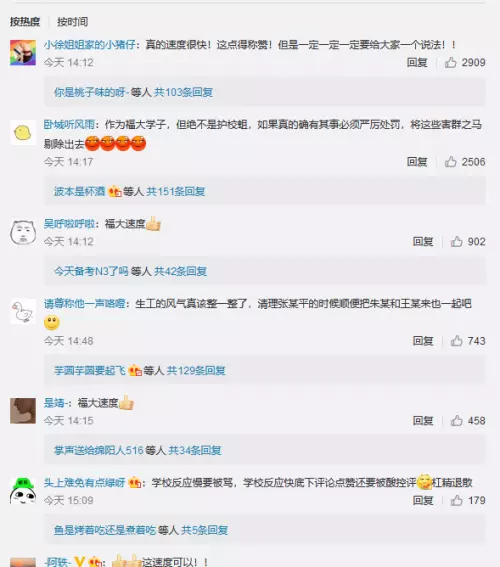Like the 14:12 福大速度 comment with 902 likes
Screen dimensions: 500x567
tap(456, 242)
